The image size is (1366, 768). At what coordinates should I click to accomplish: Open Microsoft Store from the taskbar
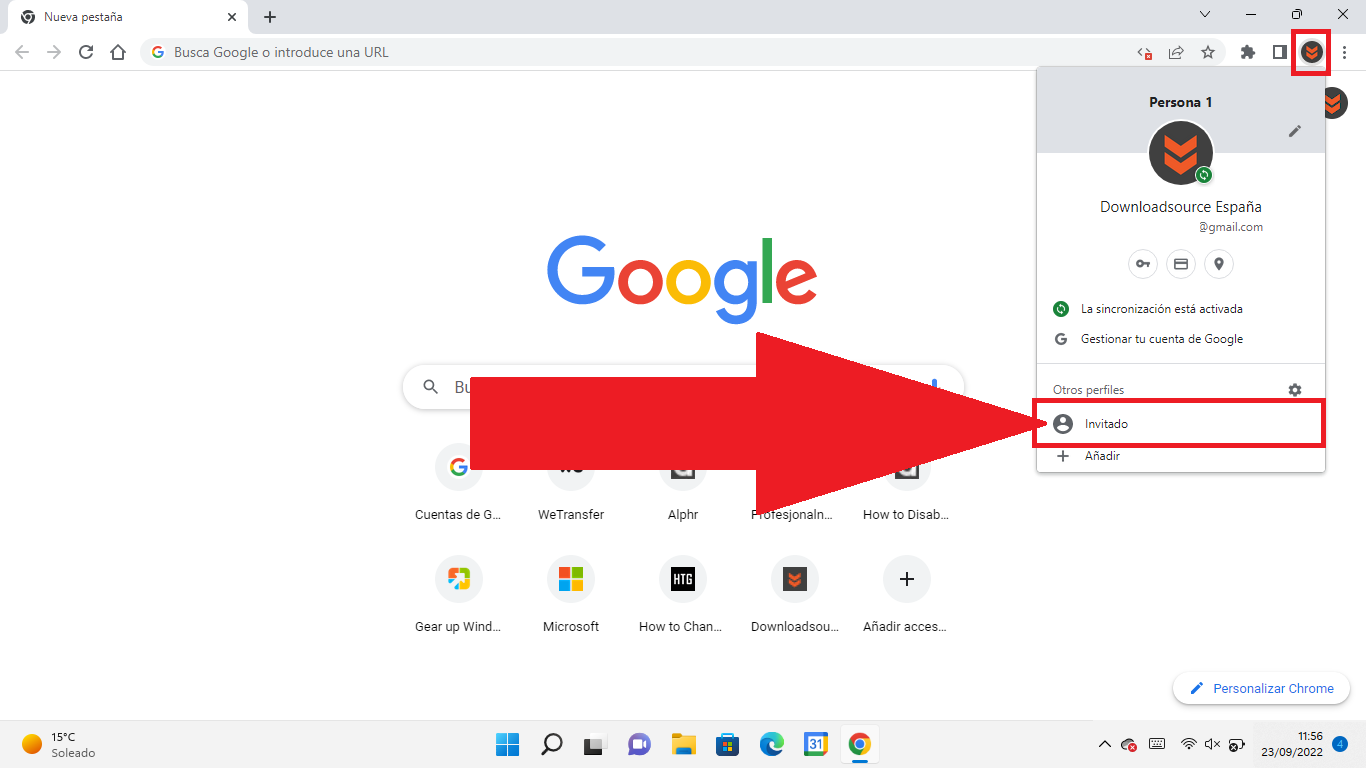point(727,744)
